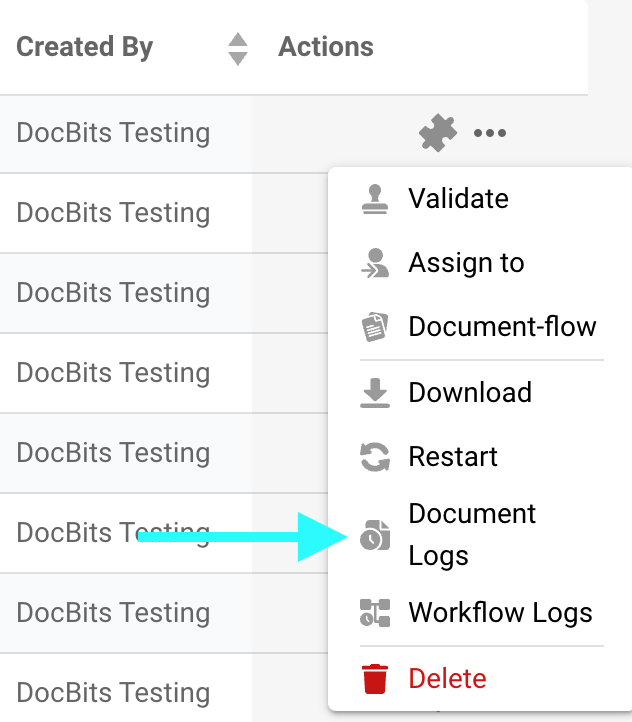Click the Created By column header
This screenshot has width=632, height=722.
(85, 47)
